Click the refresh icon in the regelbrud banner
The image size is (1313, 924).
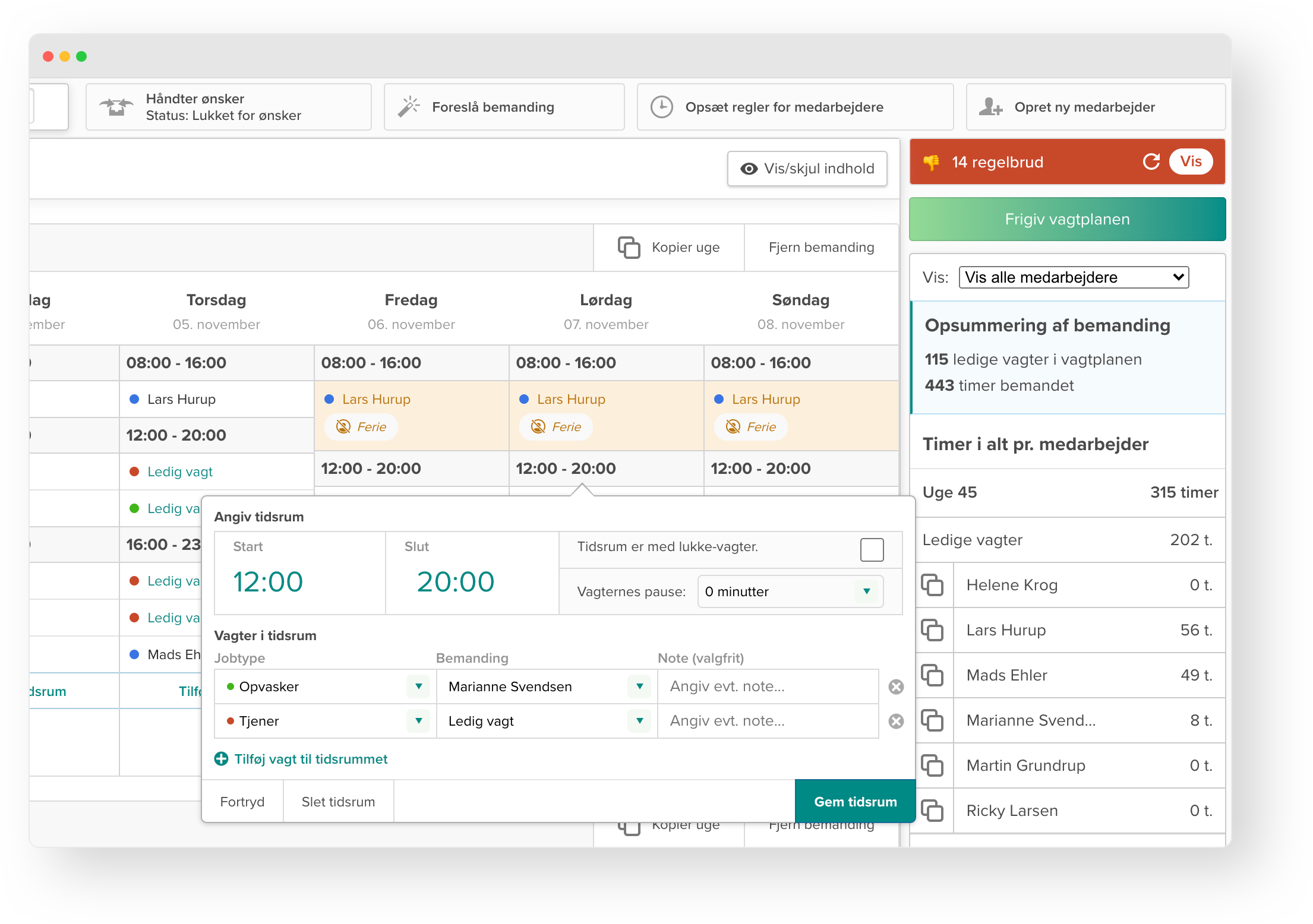click(1151, 162)
